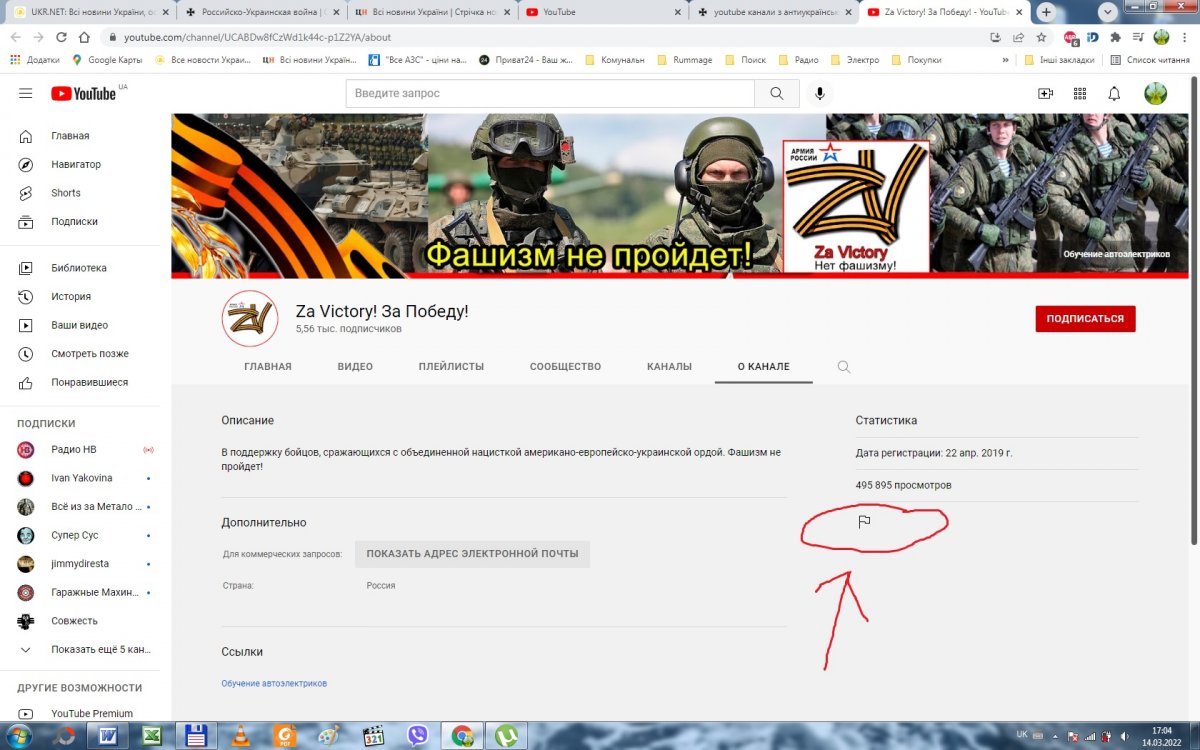Open Microsoft Word from taskbar

click(x=107, y=736)
